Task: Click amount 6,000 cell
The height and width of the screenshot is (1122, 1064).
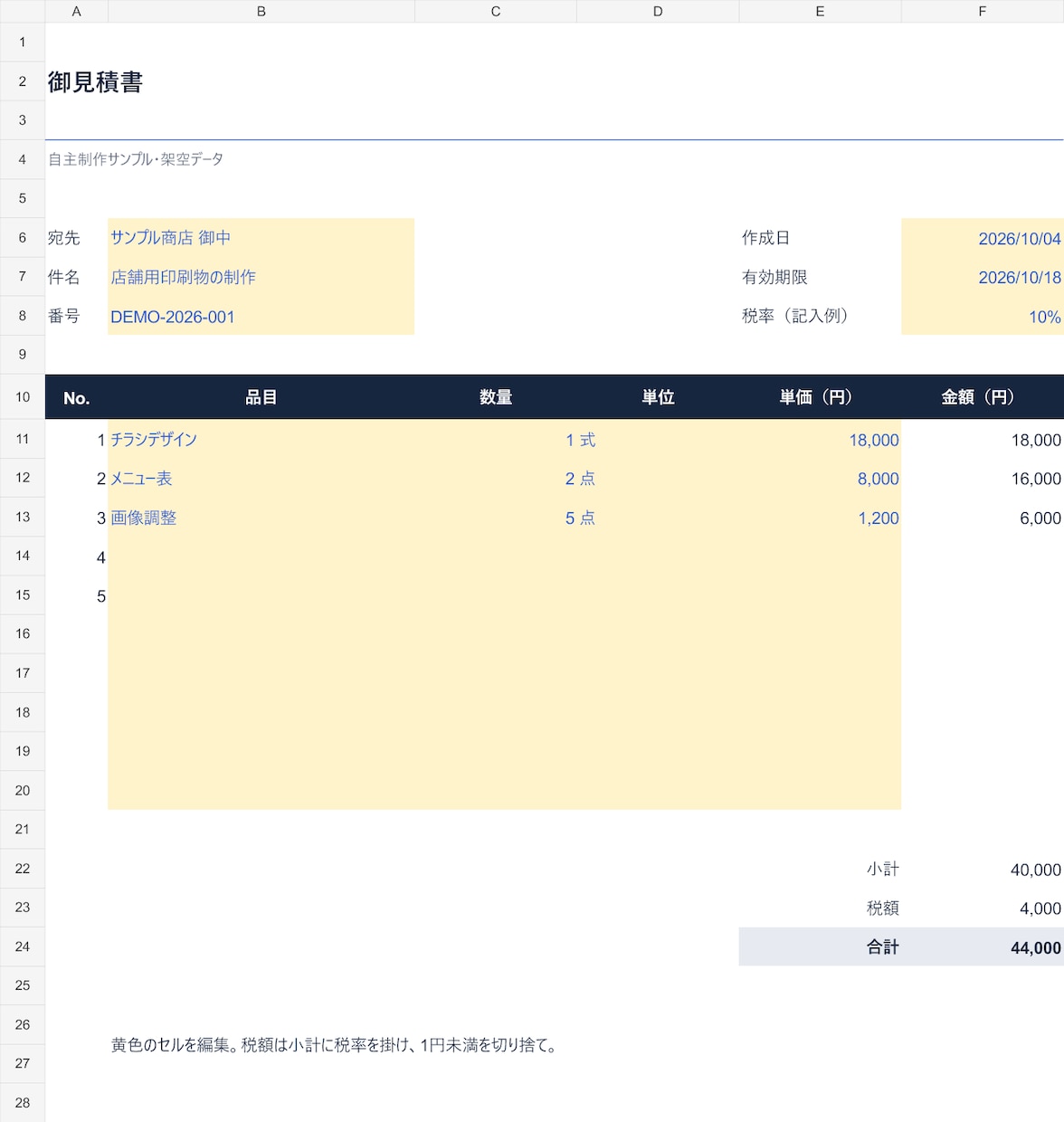Action: [983, 518]
